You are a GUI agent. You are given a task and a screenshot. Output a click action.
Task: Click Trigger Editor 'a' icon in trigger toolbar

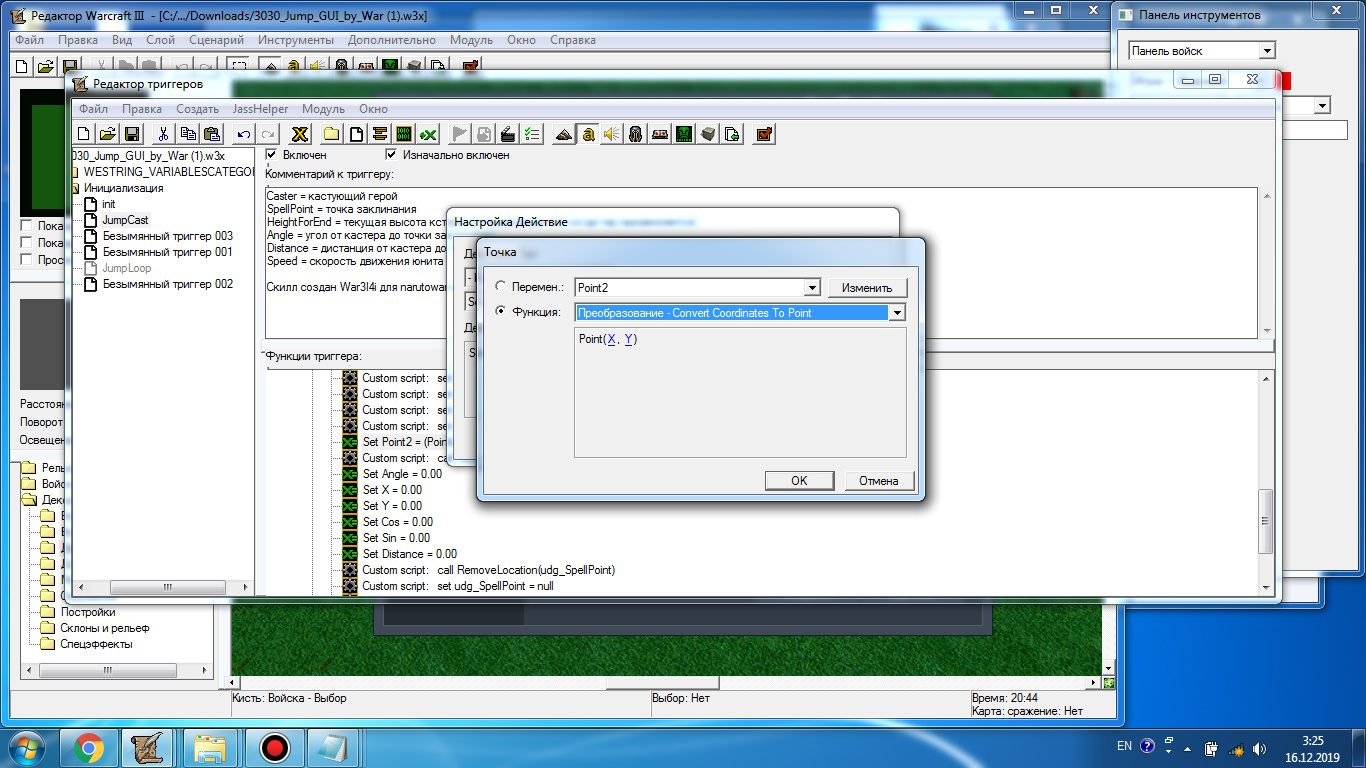(588, 134)
